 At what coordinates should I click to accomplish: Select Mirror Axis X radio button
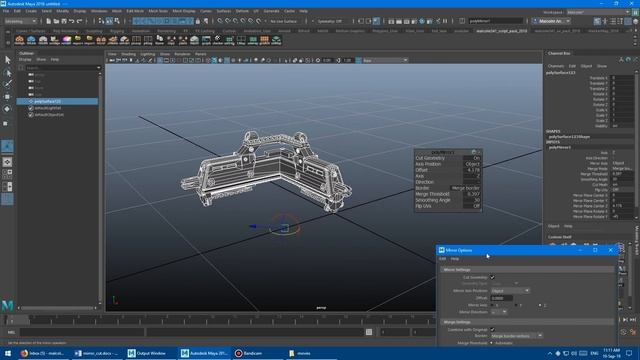coord(492,305)
